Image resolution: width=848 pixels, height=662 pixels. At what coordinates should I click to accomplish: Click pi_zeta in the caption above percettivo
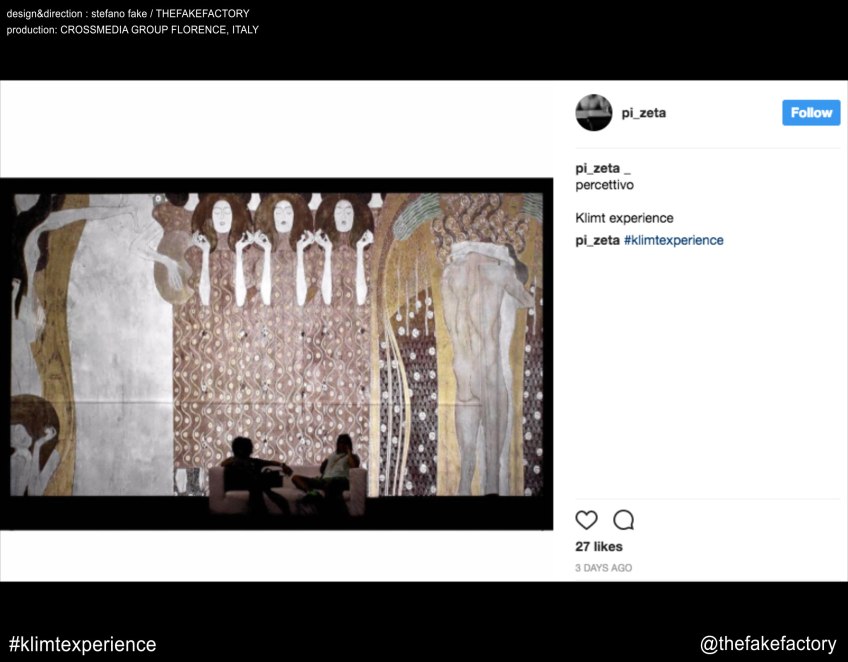coord(597,168)
